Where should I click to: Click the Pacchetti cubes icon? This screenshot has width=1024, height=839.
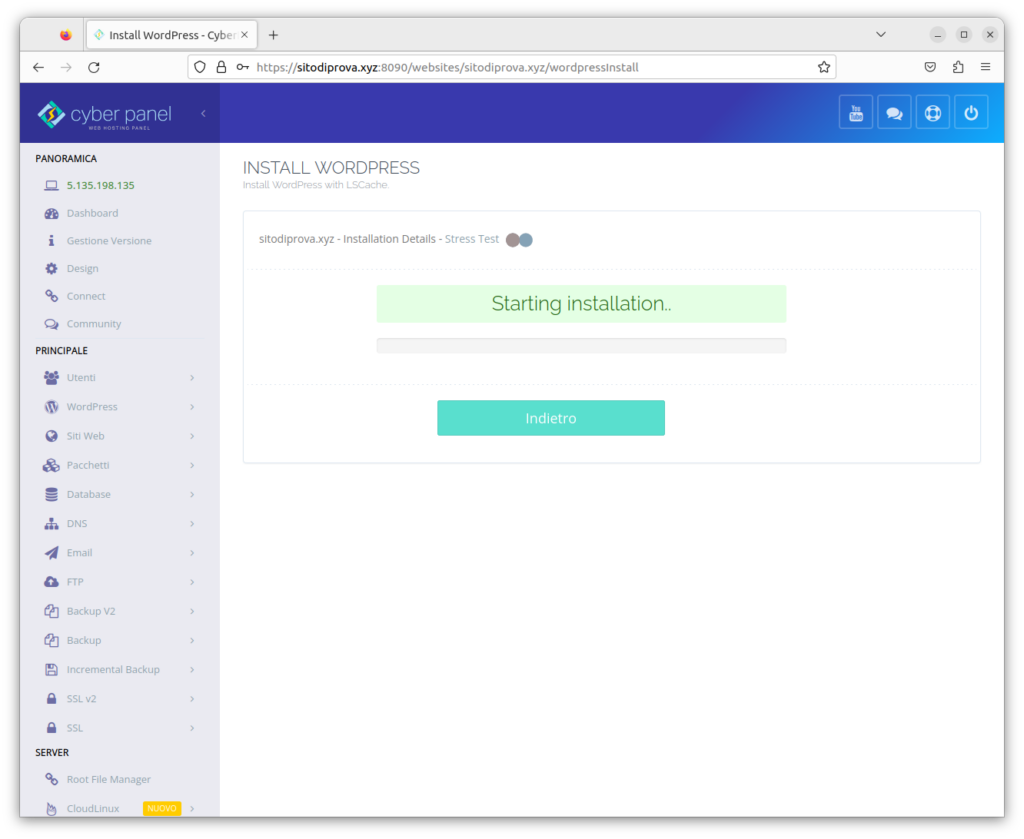(52, 465)
